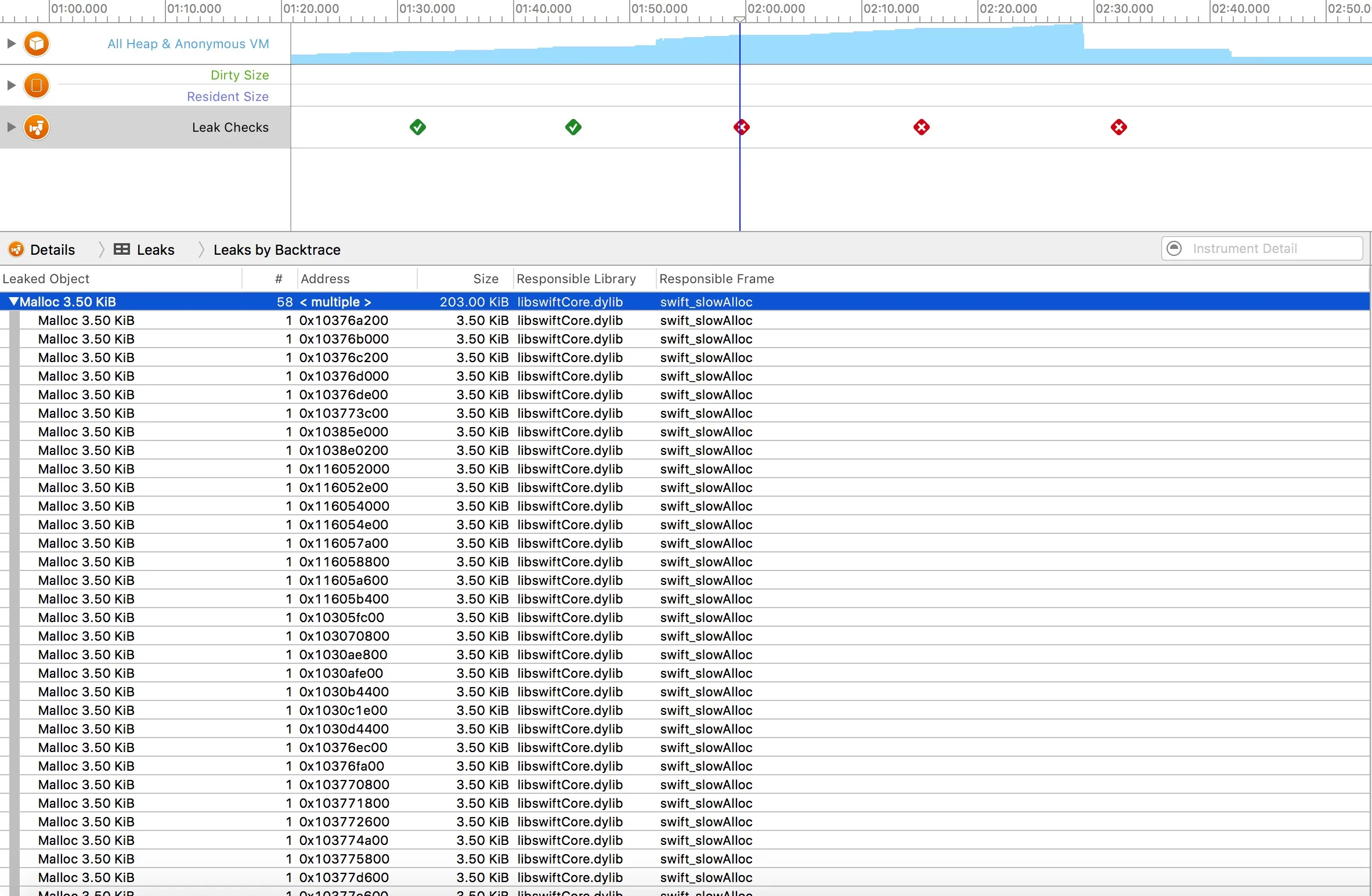Open the Leaks breadcrumb menu

click(x=156, y=250)
